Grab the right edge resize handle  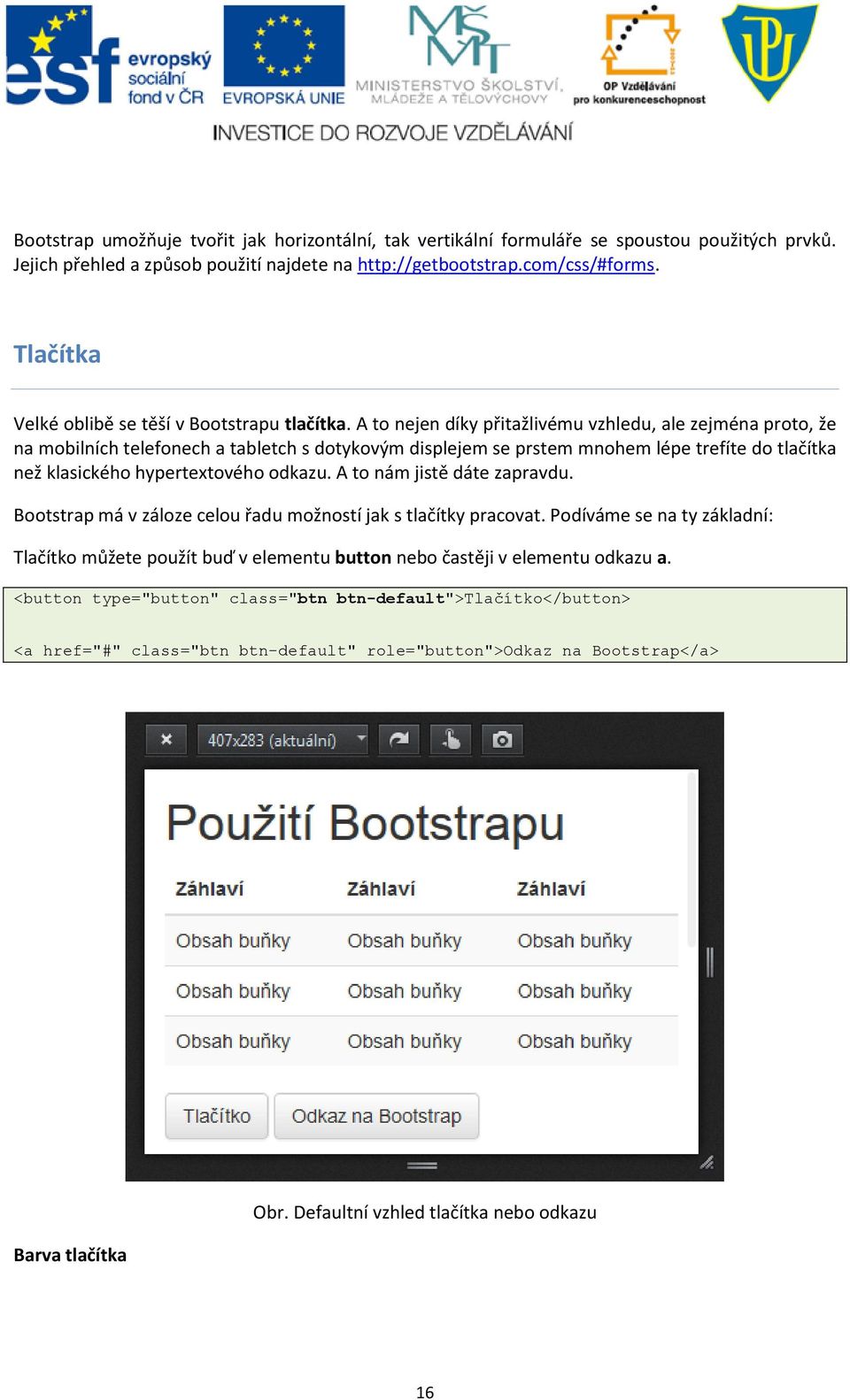(x=710, y=961)
